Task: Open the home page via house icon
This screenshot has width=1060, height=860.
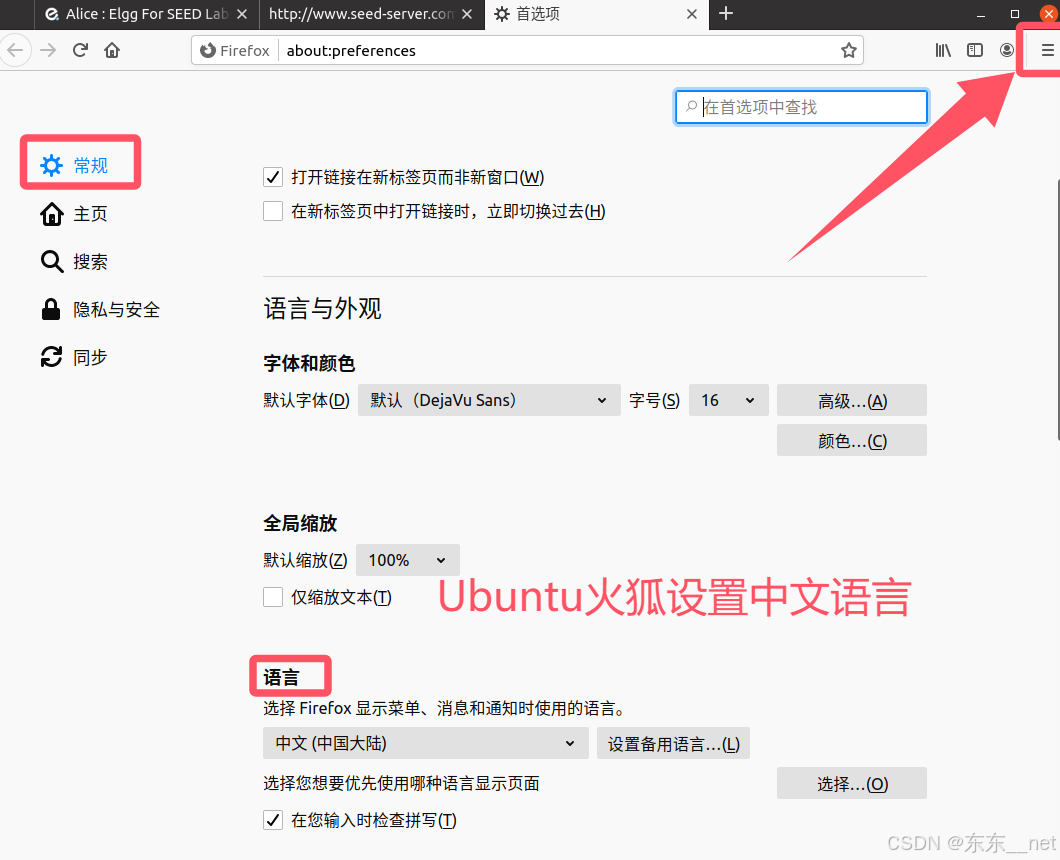Action: pos(112,50)
